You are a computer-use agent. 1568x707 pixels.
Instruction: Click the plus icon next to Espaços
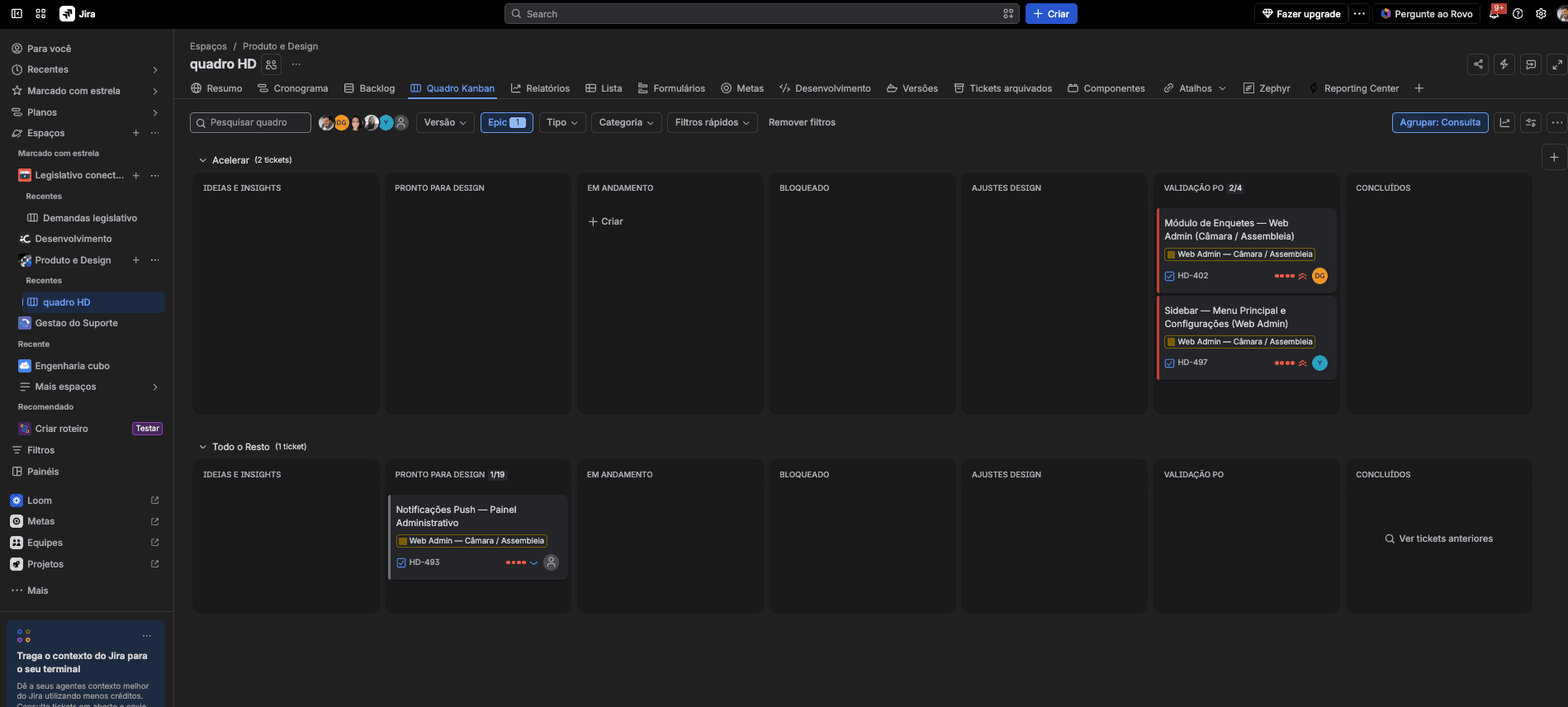tap(136, 133)
